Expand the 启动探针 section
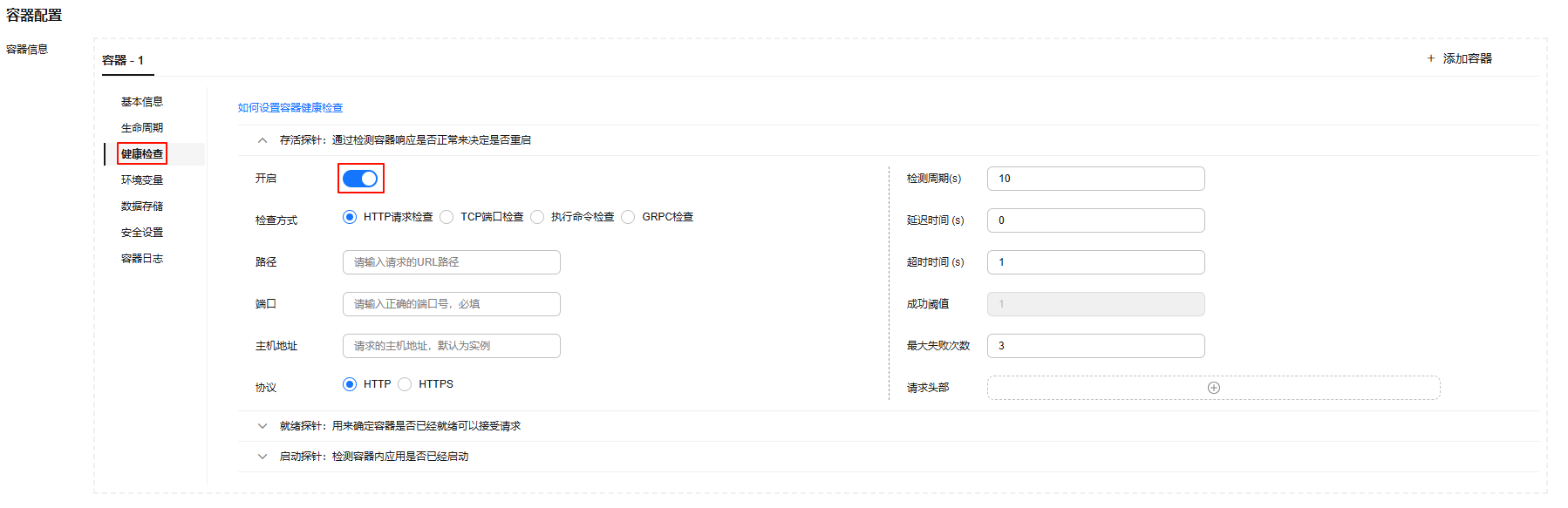This screenshot has height=508, width=1568. click(262, 457)
